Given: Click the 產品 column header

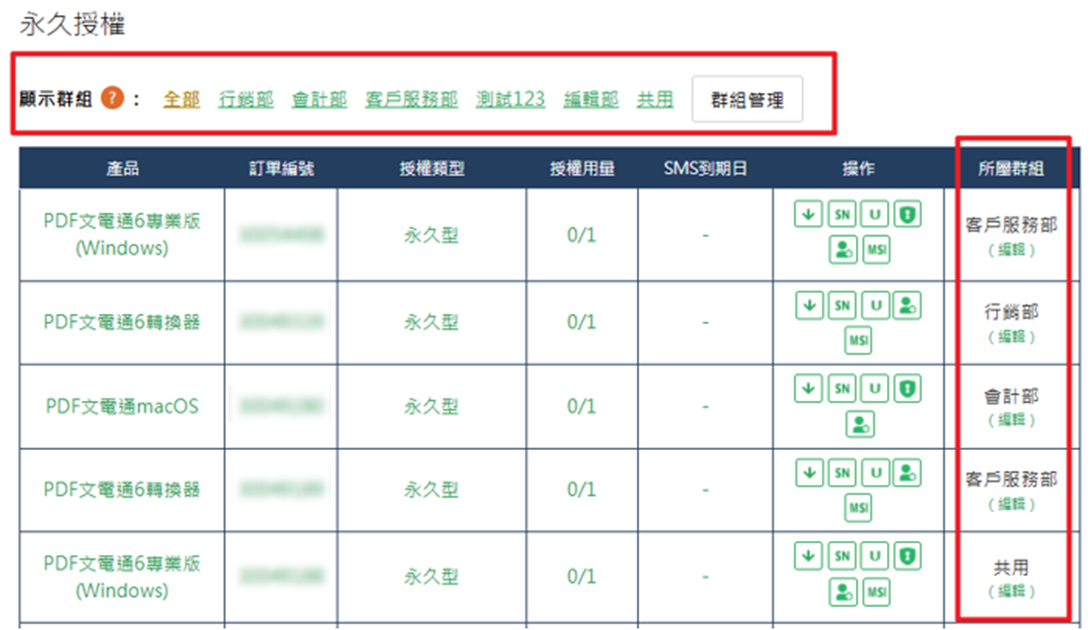Looking at the screenshot, I should pyautogui.click(x=122, y=168).
